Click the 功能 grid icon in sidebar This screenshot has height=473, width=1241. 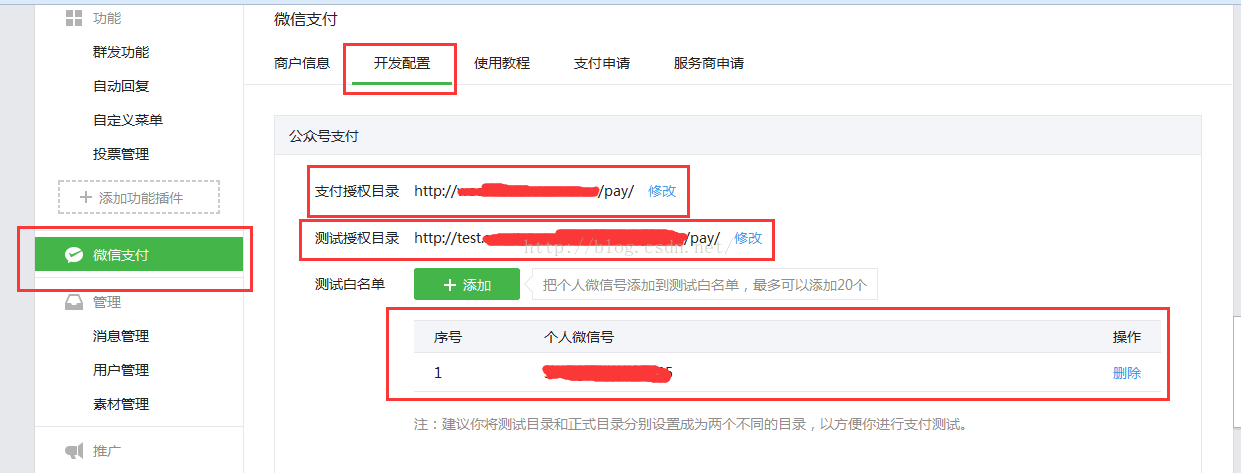(74, 18)
